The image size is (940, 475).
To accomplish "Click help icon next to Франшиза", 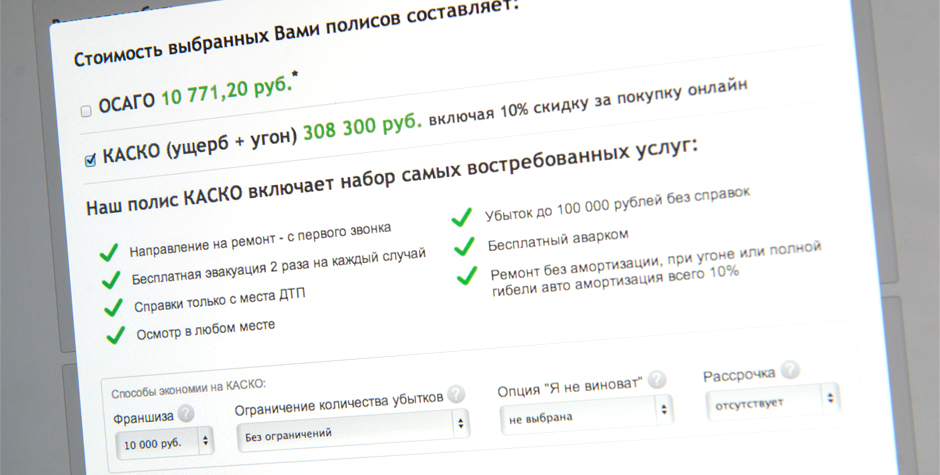I will 185,412.
